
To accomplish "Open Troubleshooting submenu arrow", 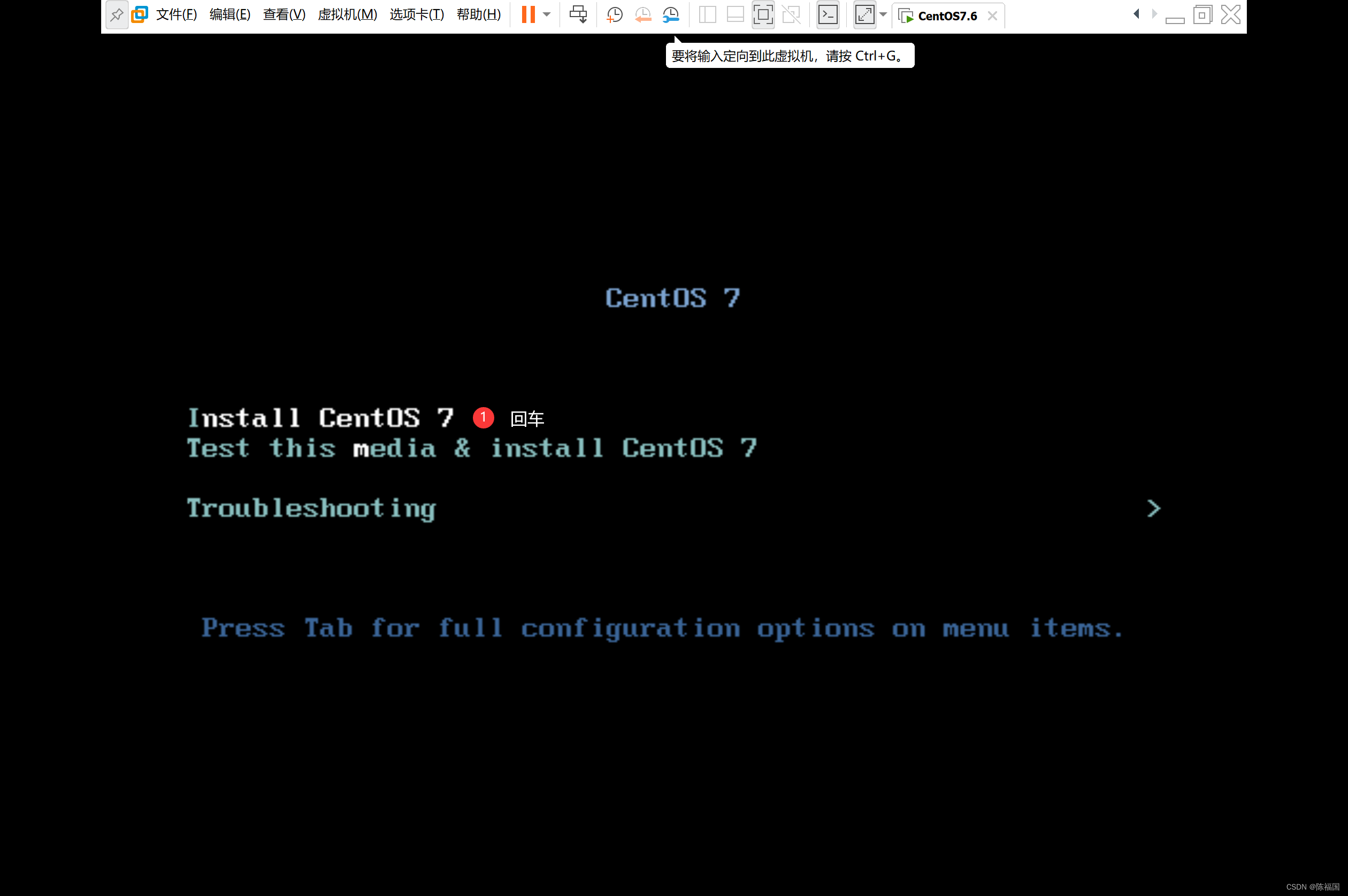I will click(x=1153, y=508).
